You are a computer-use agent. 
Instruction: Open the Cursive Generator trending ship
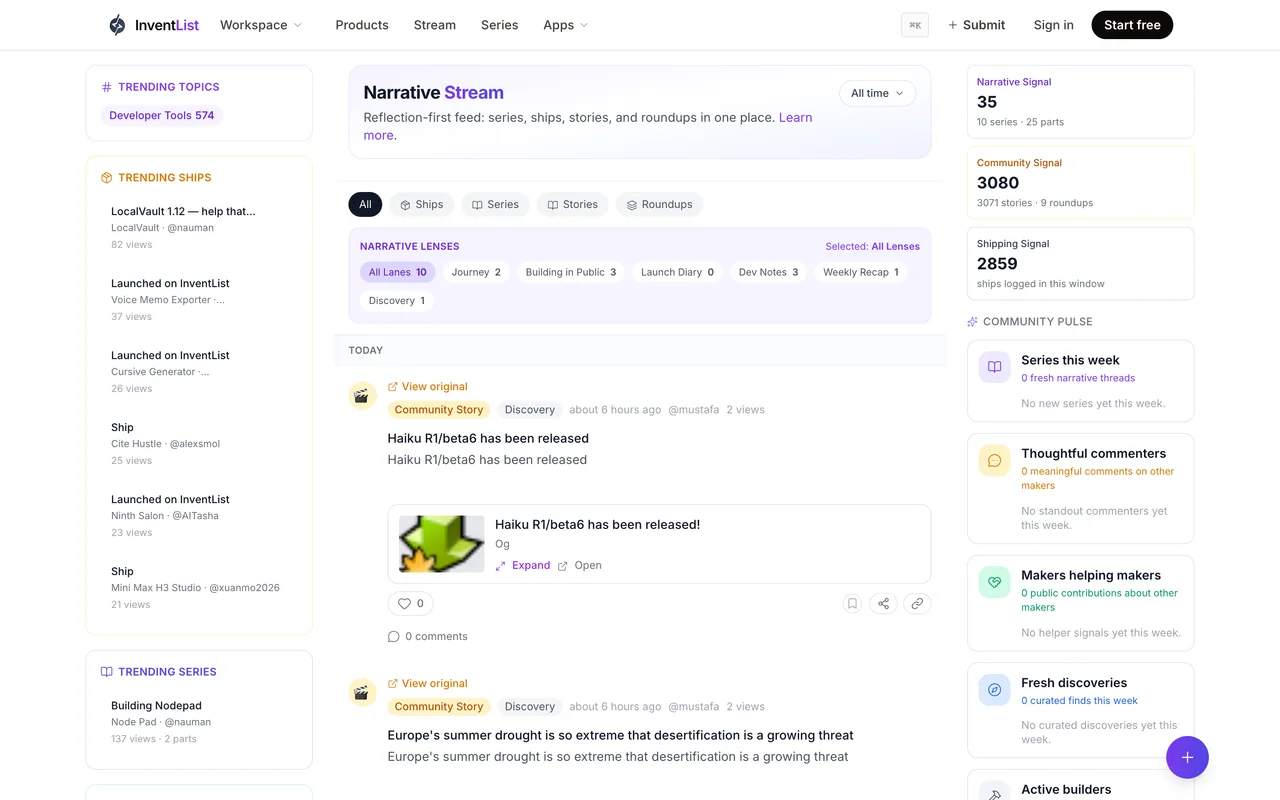point(199,371)
